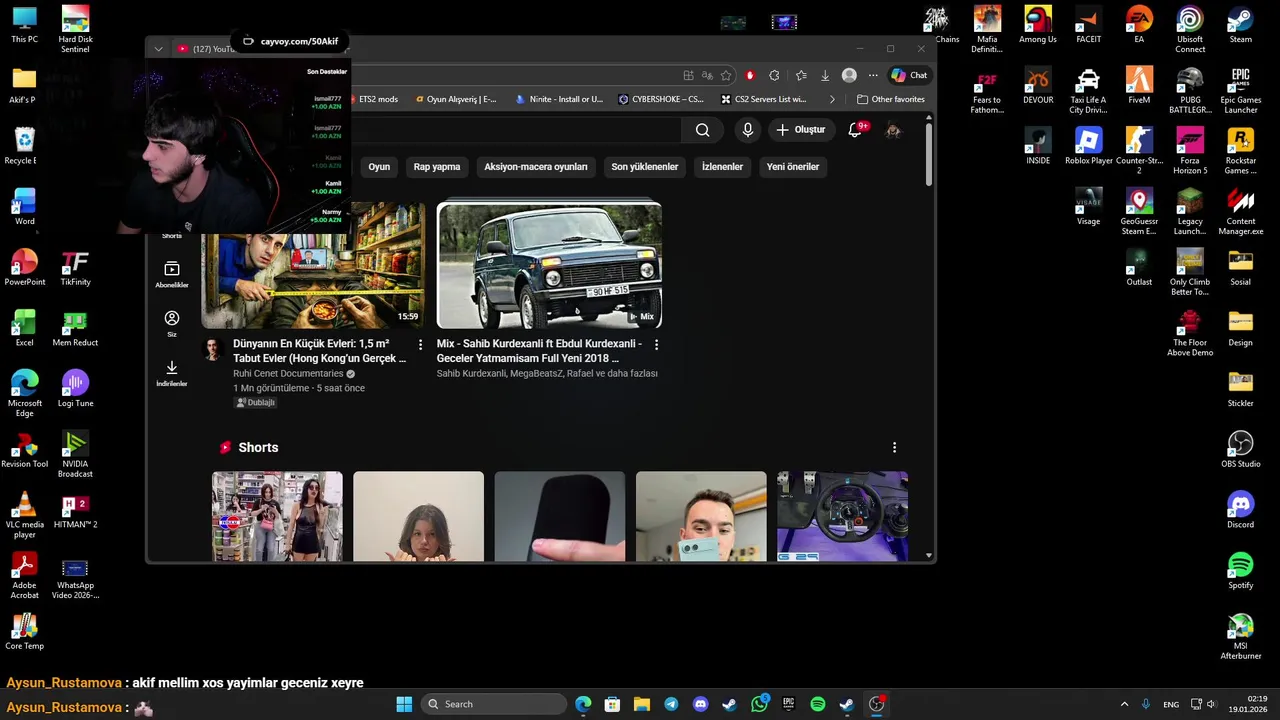Open Edge favorites list icon
The height and width of the screenshot is (720, 1280).
pyautogui.click(x=801, y=75)
